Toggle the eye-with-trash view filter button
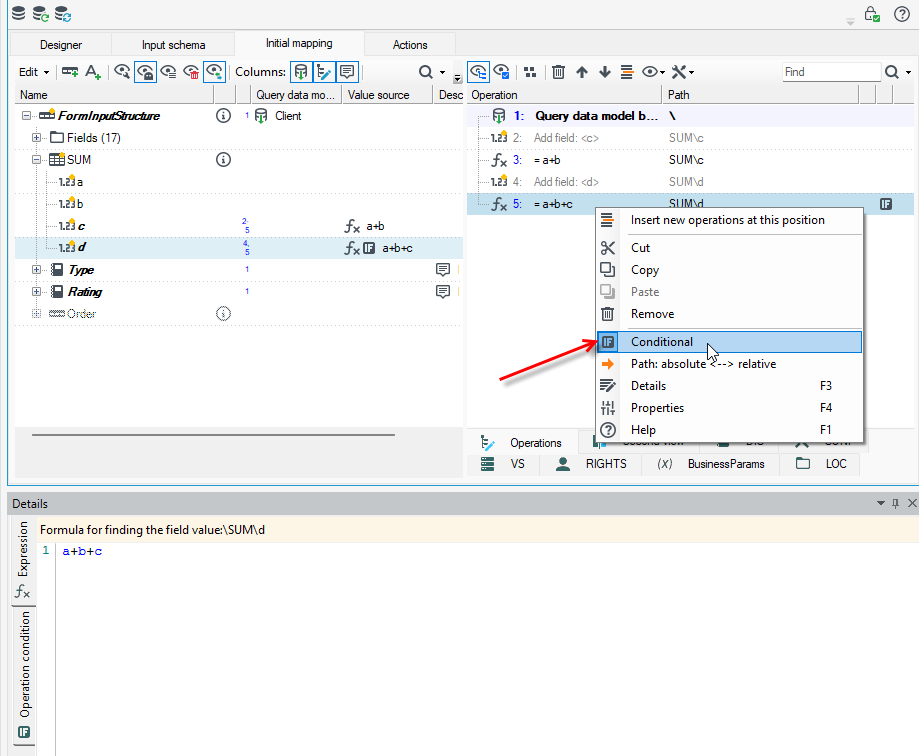 click(x=191, y=72)
